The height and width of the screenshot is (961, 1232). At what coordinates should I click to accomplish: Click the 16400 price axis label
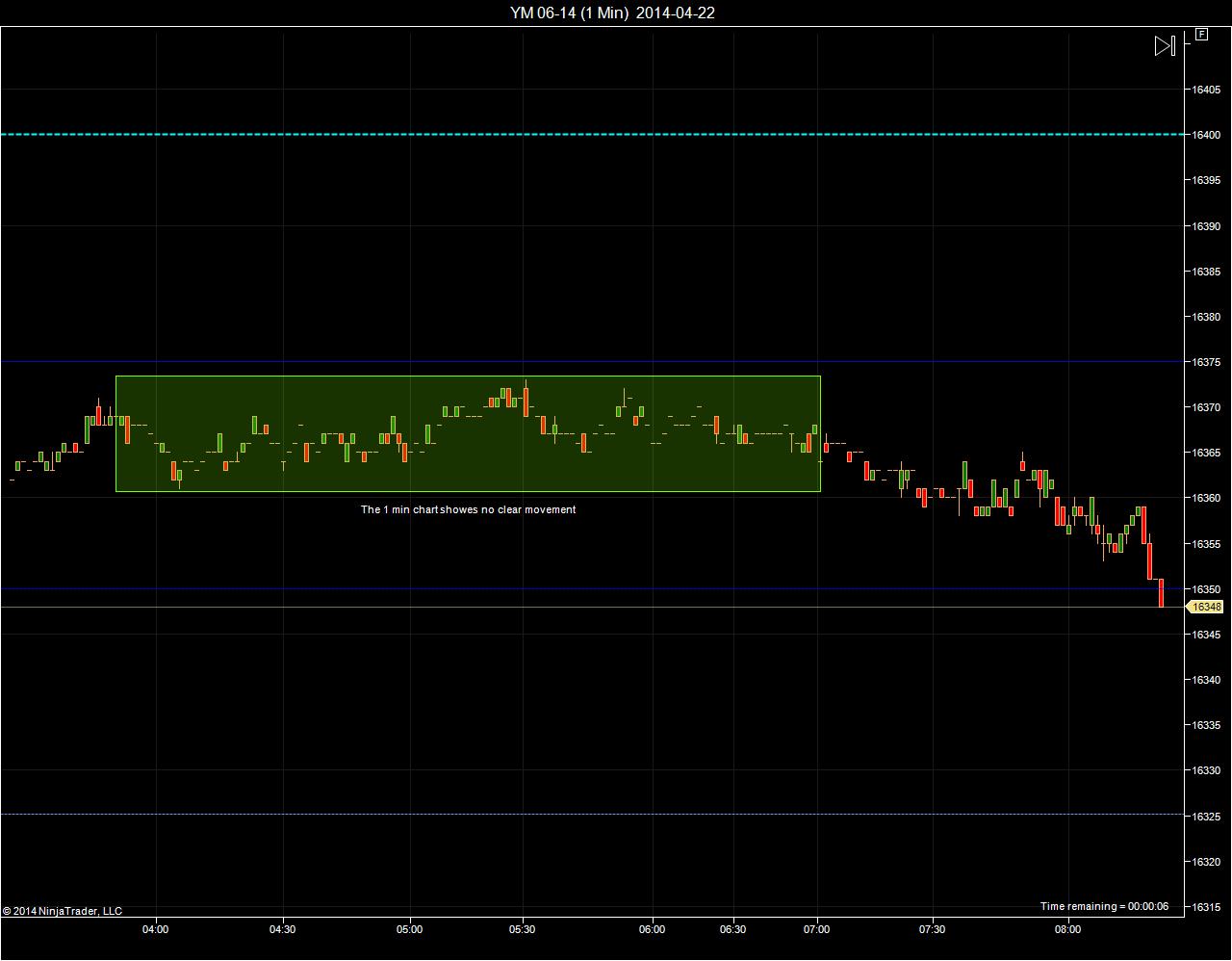pos(1206,135)
